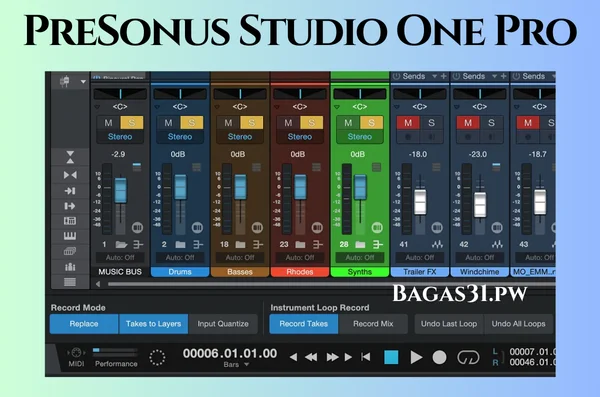Click the Drums volume fader
The height and width of the screenshot is (397, 600).
[181, 187]
